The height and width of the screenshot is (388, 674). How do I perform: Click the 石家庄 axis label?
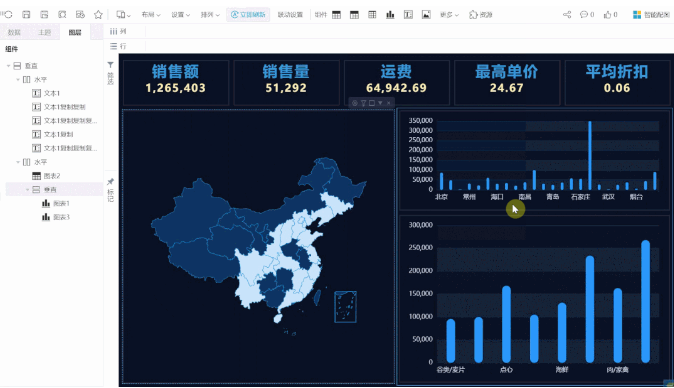click(x=580, y=197)
